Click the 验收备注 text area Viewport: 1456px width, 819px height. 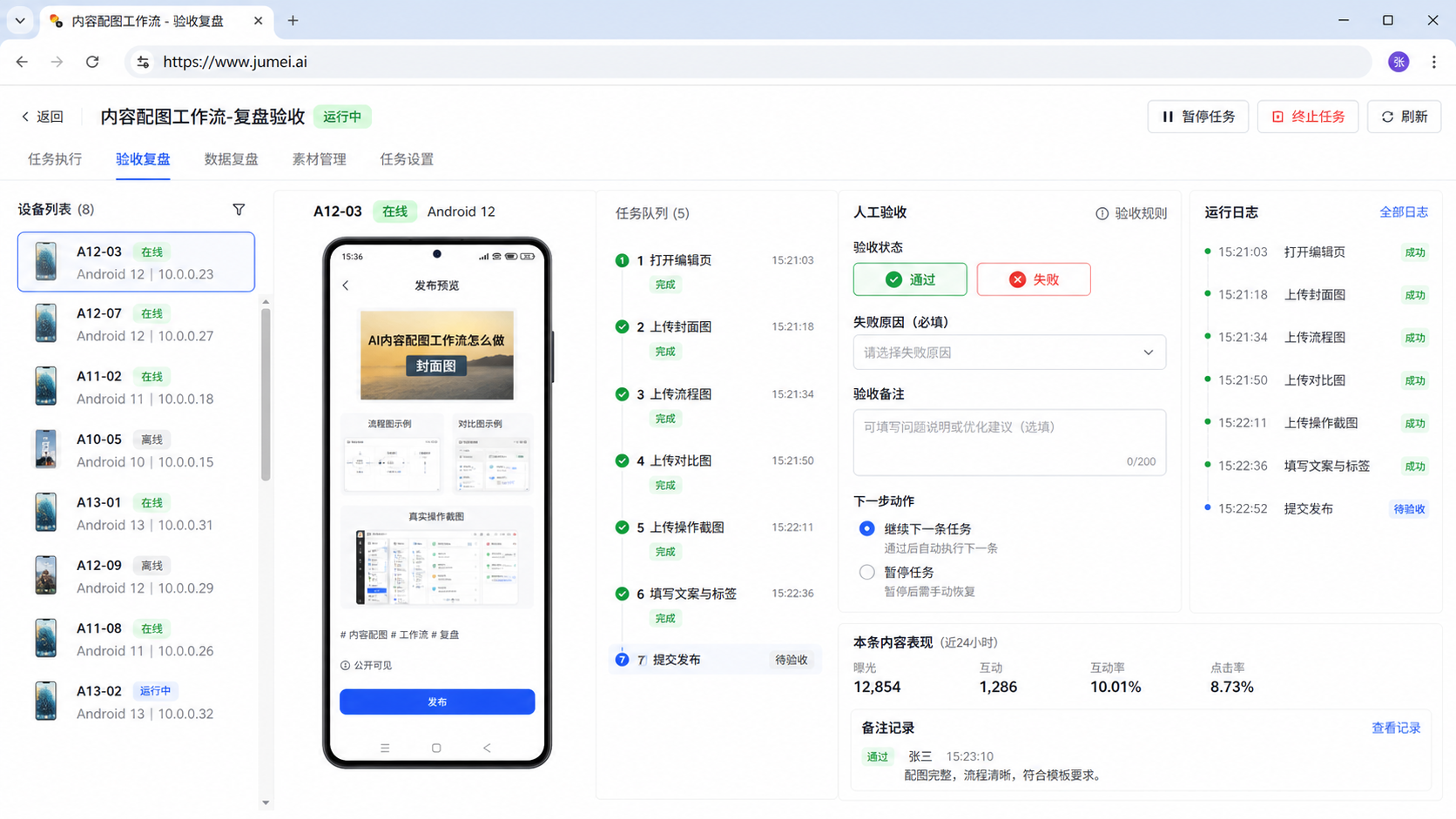[1009, 442]
